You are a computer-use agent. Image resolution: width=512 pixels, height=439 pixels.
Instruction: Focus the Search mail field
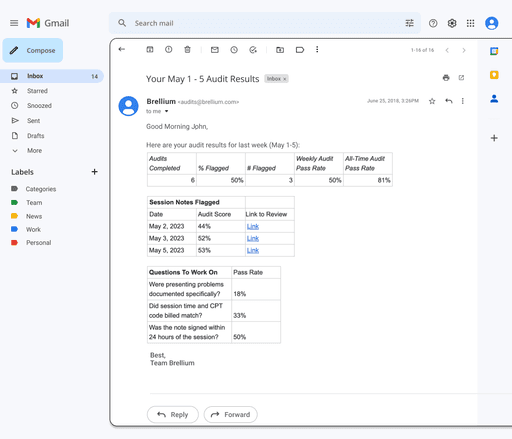click(265, 23)
